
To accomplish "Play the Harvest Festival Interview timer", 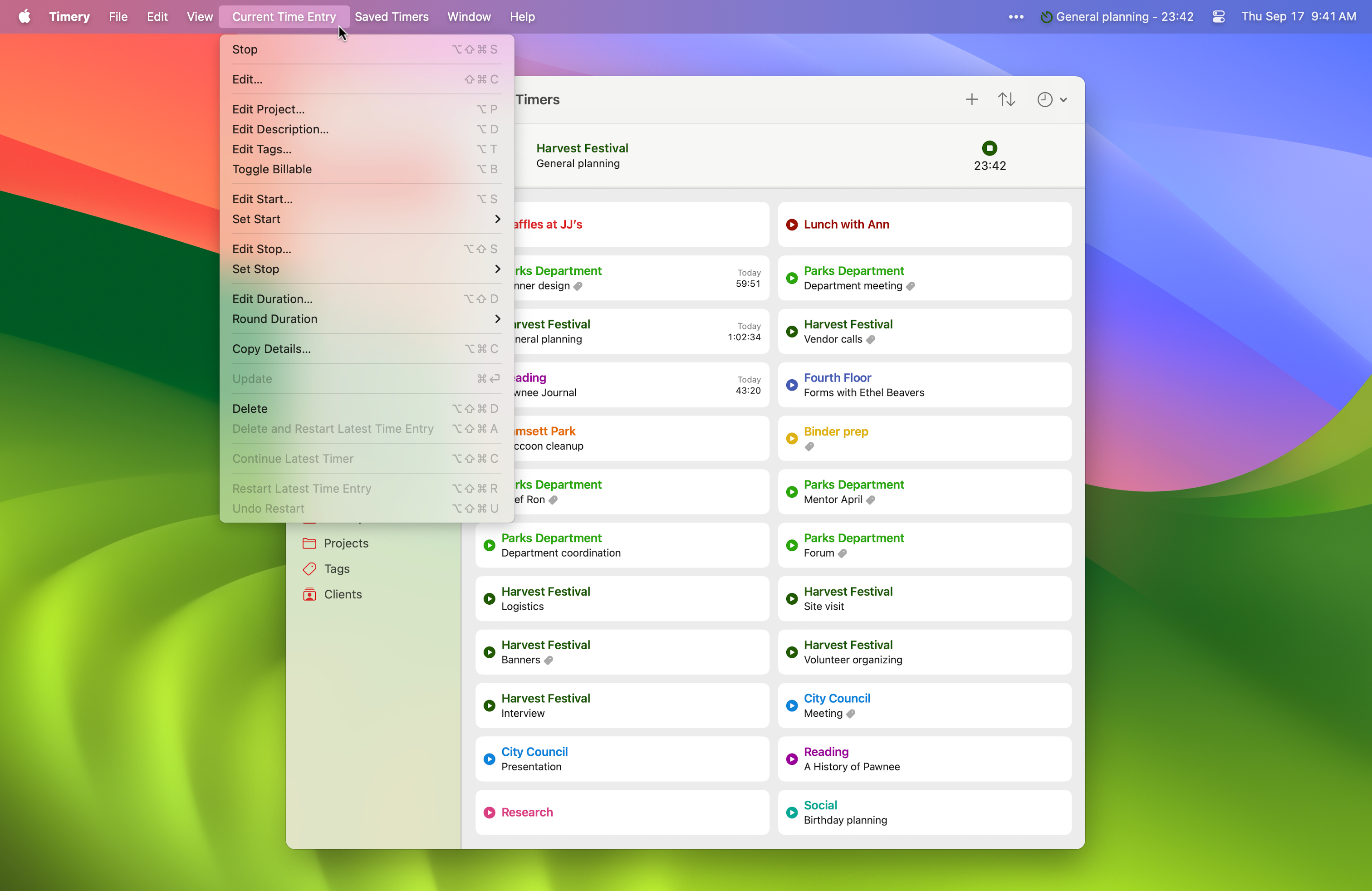I will (x=490, y=705).
